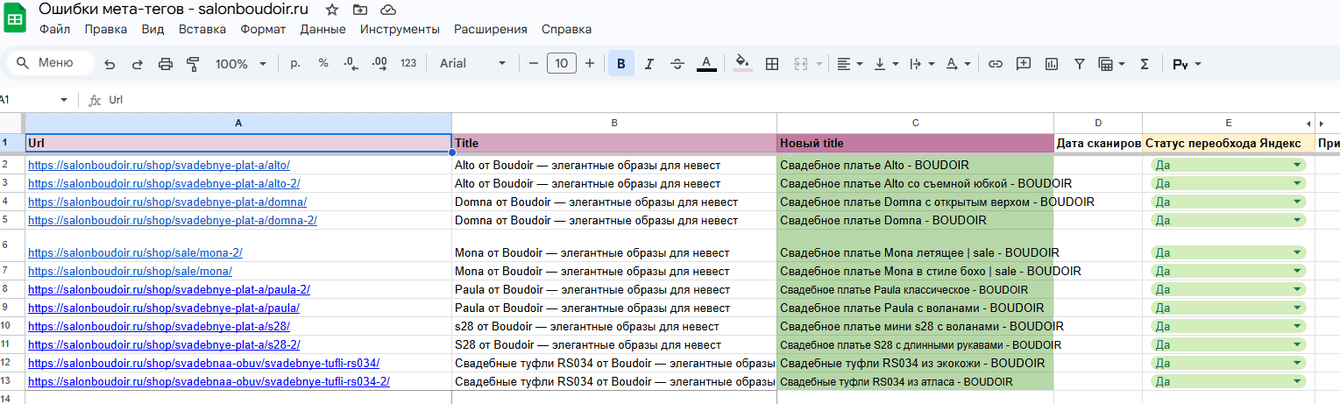
Task: Decrease font size with minus button
Action: click(534, 63)
